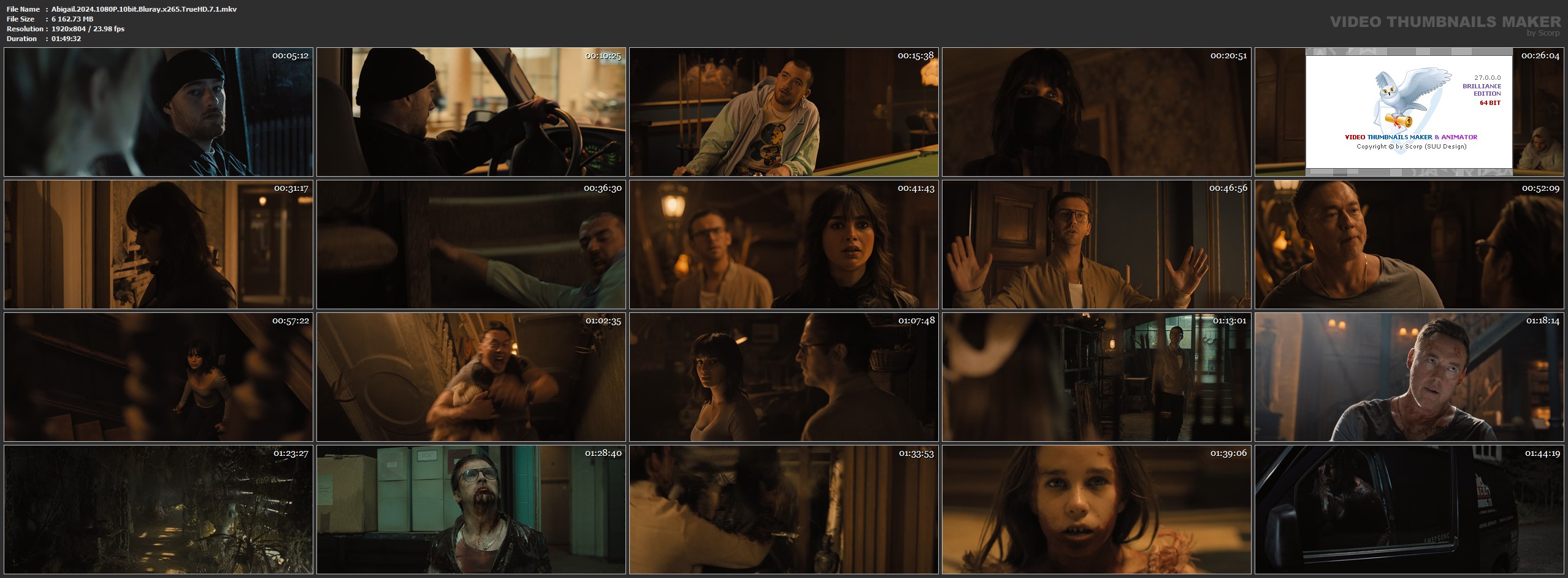Open the thumbnail at 00:52:09
Image resolution: width=1568 pixels, height=578 pixels.
coord(1409,244)
